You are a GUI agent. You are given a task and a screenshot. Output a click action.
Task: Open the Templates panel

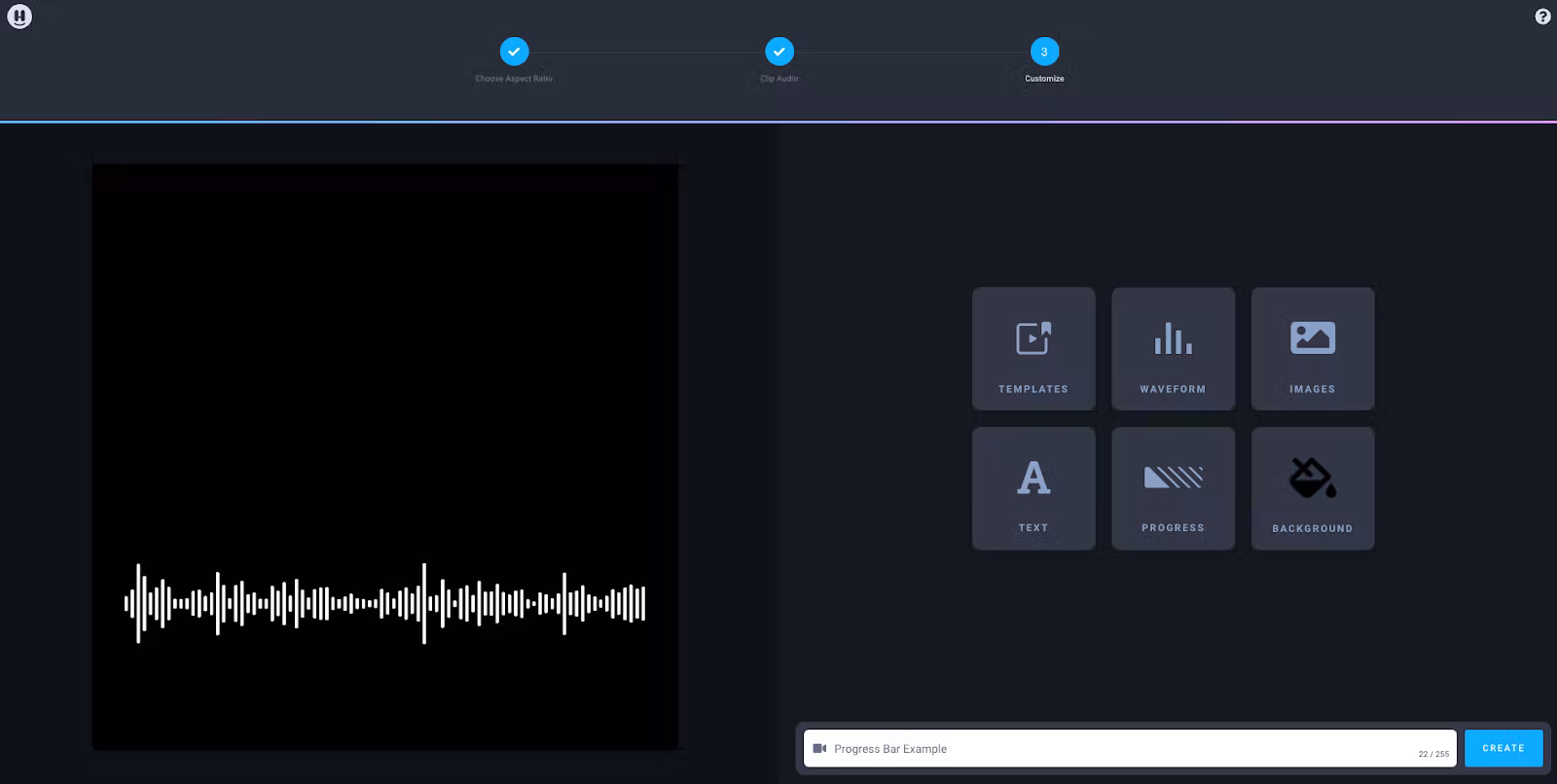[x=1033, y=348]
